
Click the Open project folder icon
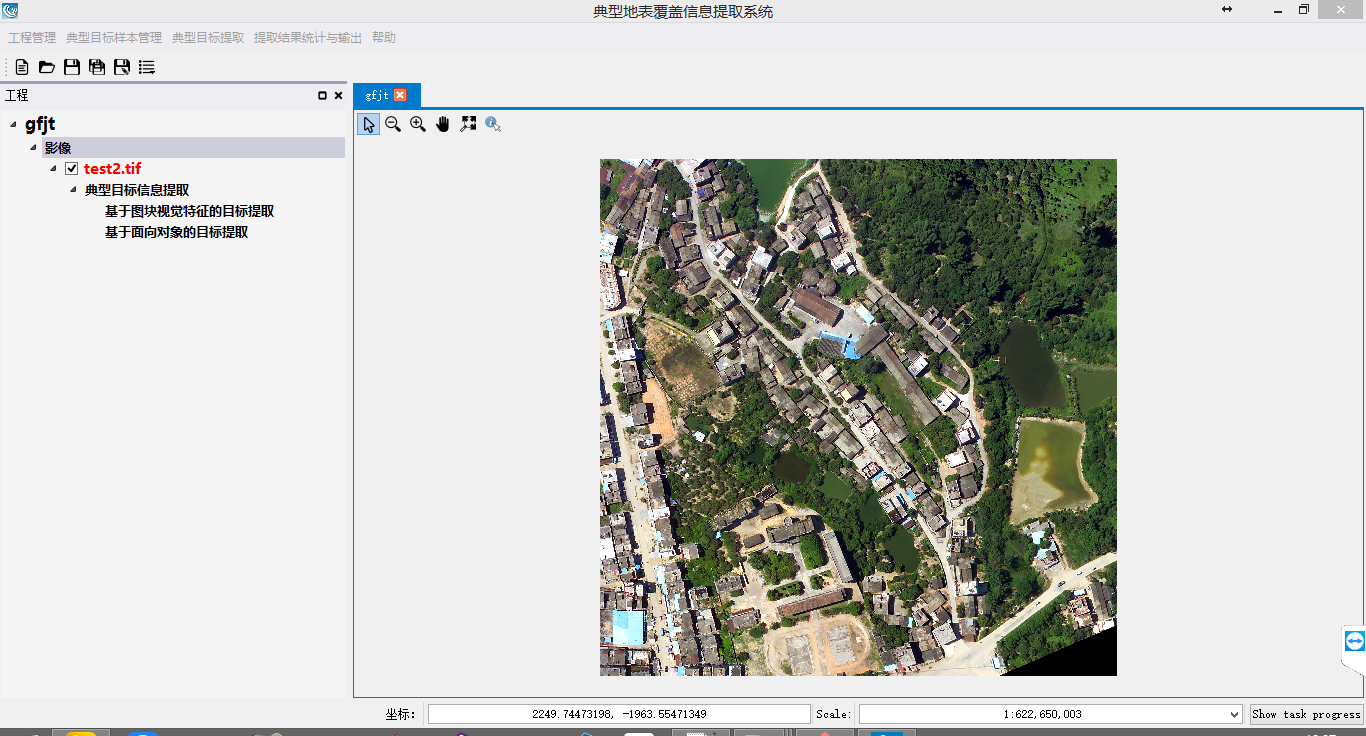click(47, 67)
